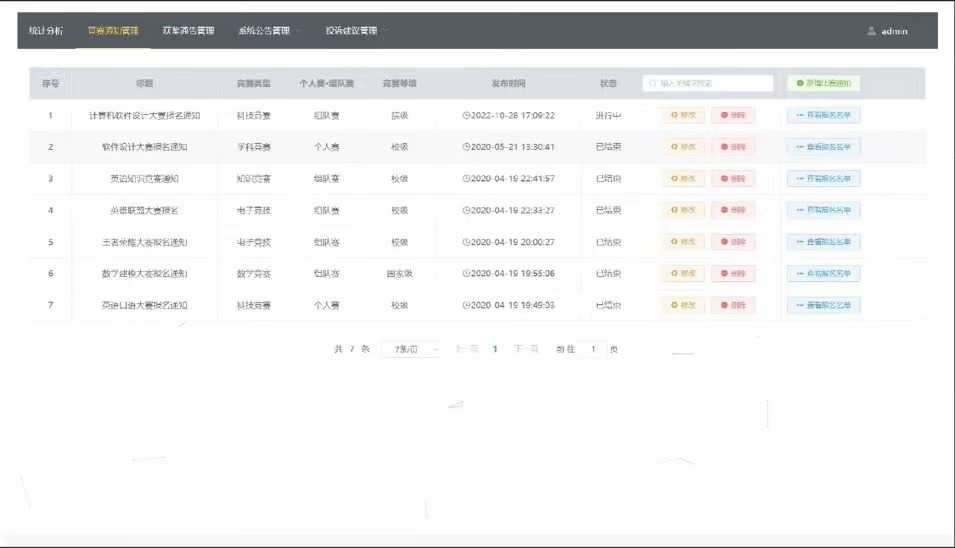
Task: Click the 个人赛-团队赛 column header
Action: pos(326,83)
